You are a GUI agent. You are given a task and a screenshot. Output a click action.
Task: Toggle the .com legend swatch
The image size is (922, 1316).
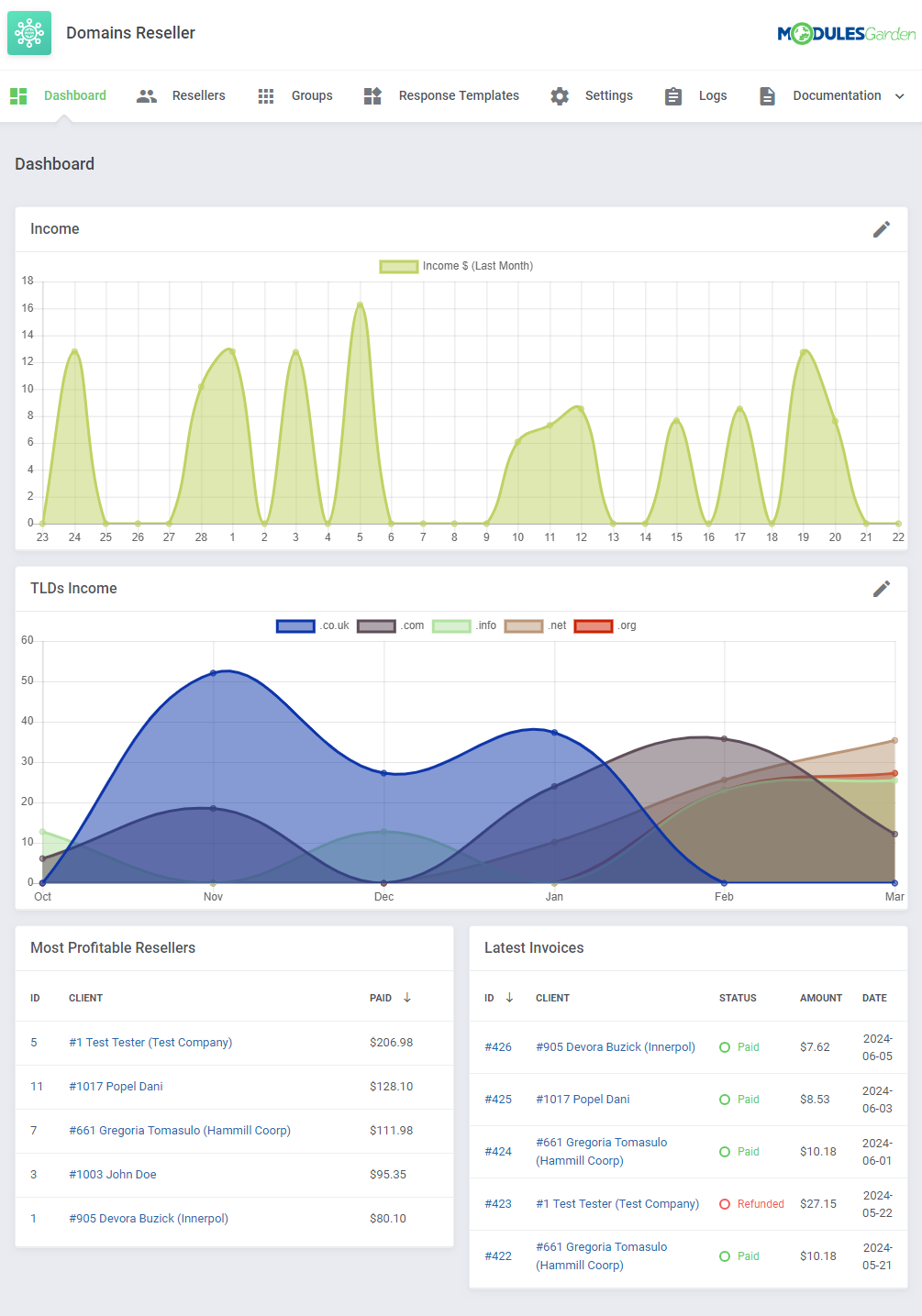coord(376,625)
